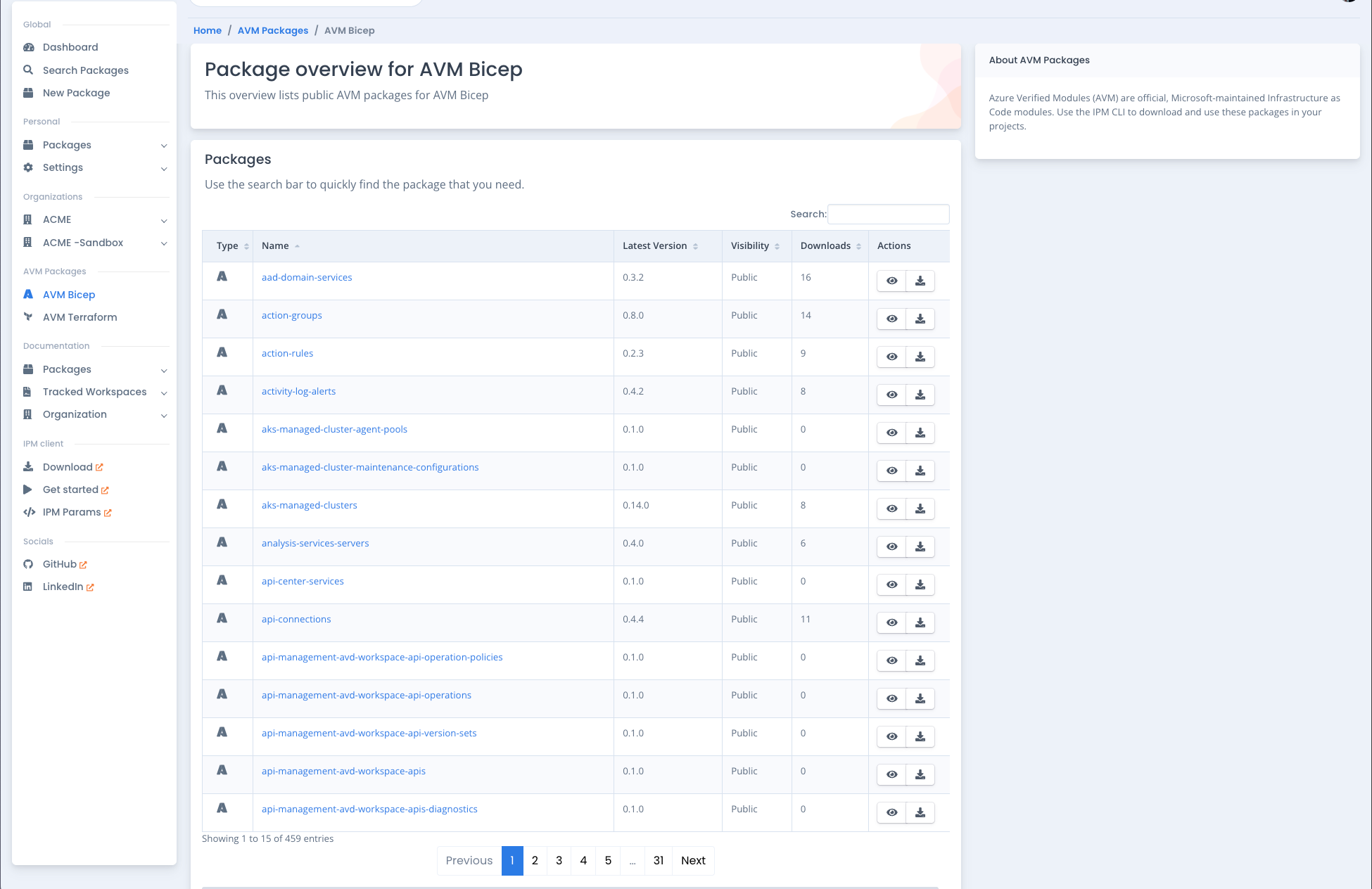View api-management-avd-workspace-apis with the eye icon
The height and width of the screenshot is (889, 1372).
coord(891,774)
